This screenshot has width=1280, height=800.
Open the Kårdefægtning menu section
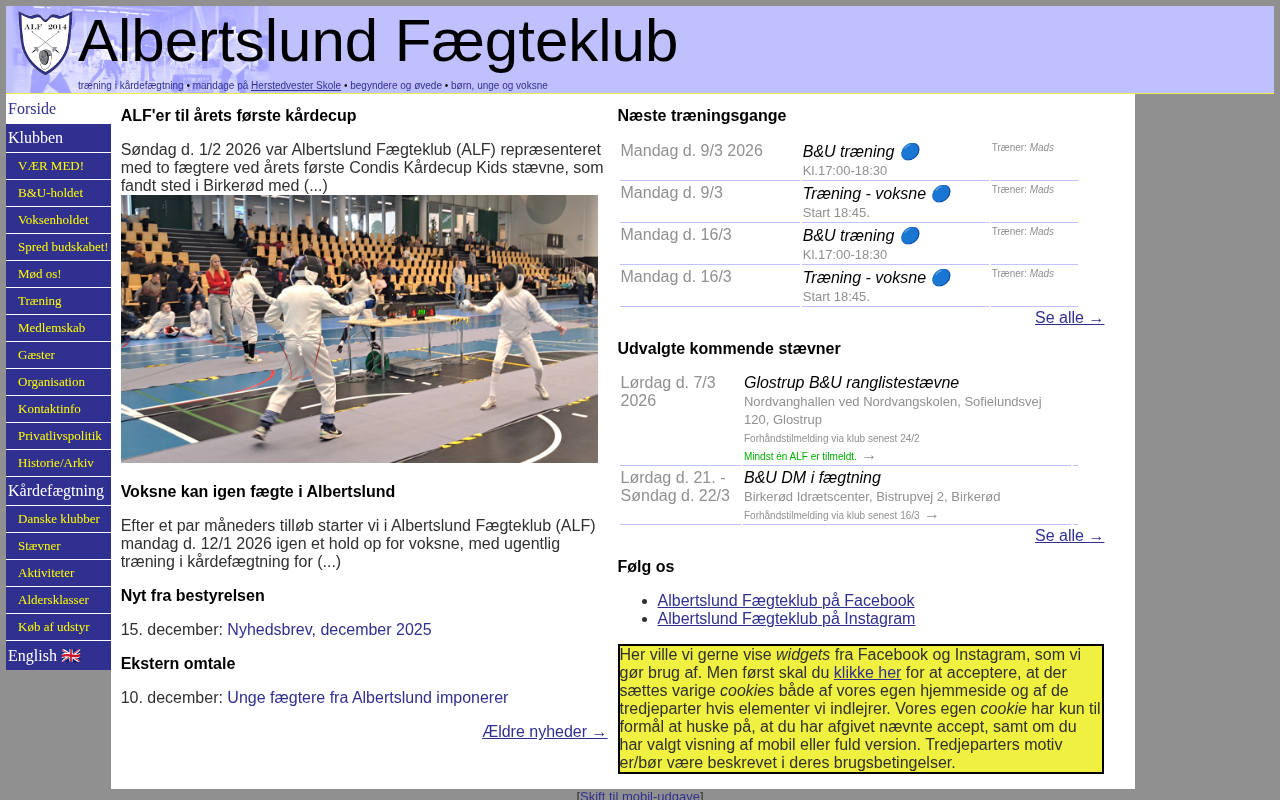[58, 491]
